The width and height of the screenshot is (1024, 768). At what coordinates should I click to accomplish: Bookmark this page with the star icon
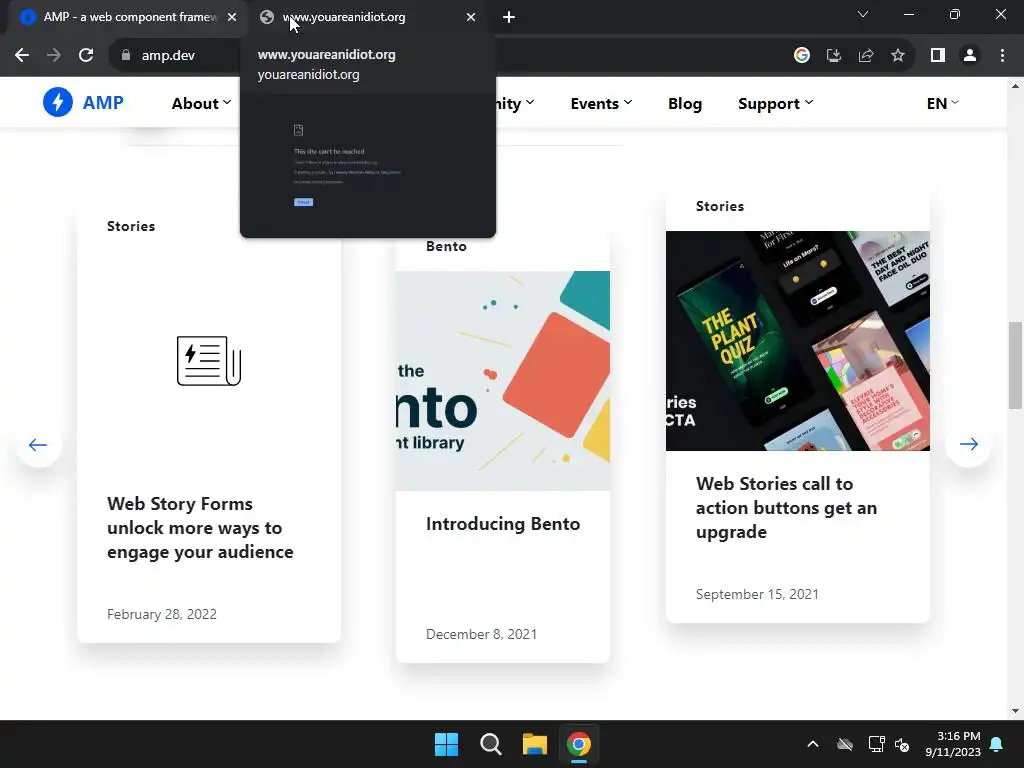[898, 56]
